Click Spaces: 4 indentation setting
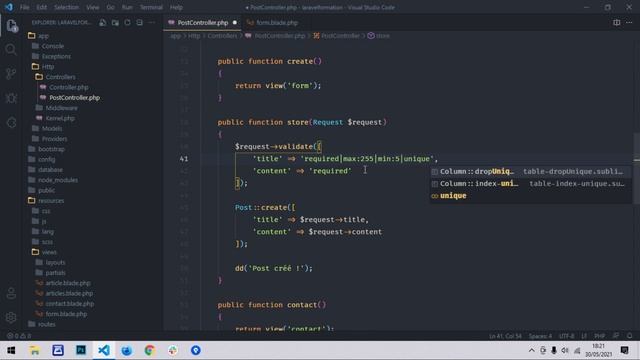 tap(540, 336)
